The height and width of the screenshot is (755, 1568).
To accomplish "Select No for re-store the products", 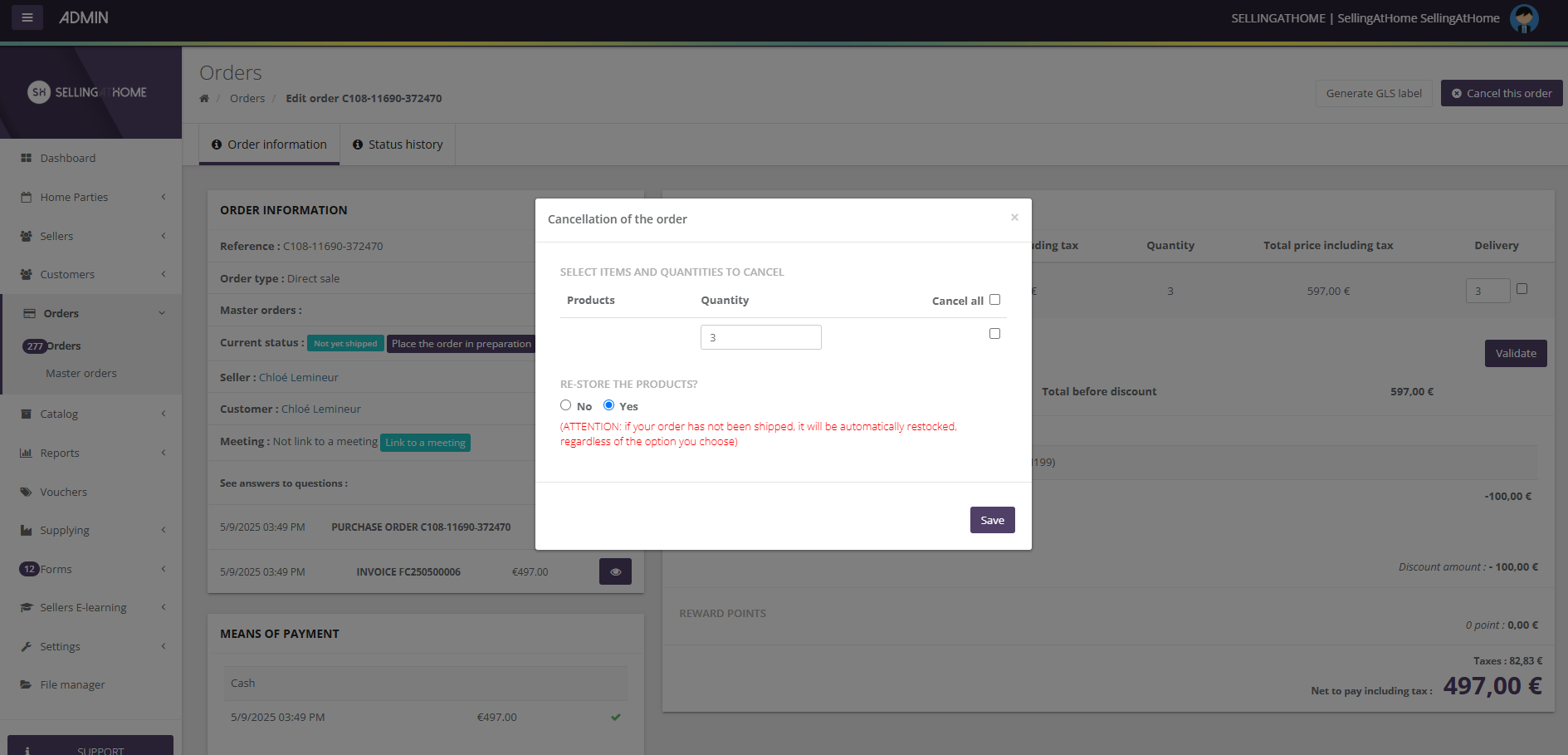I will point(566,405).
